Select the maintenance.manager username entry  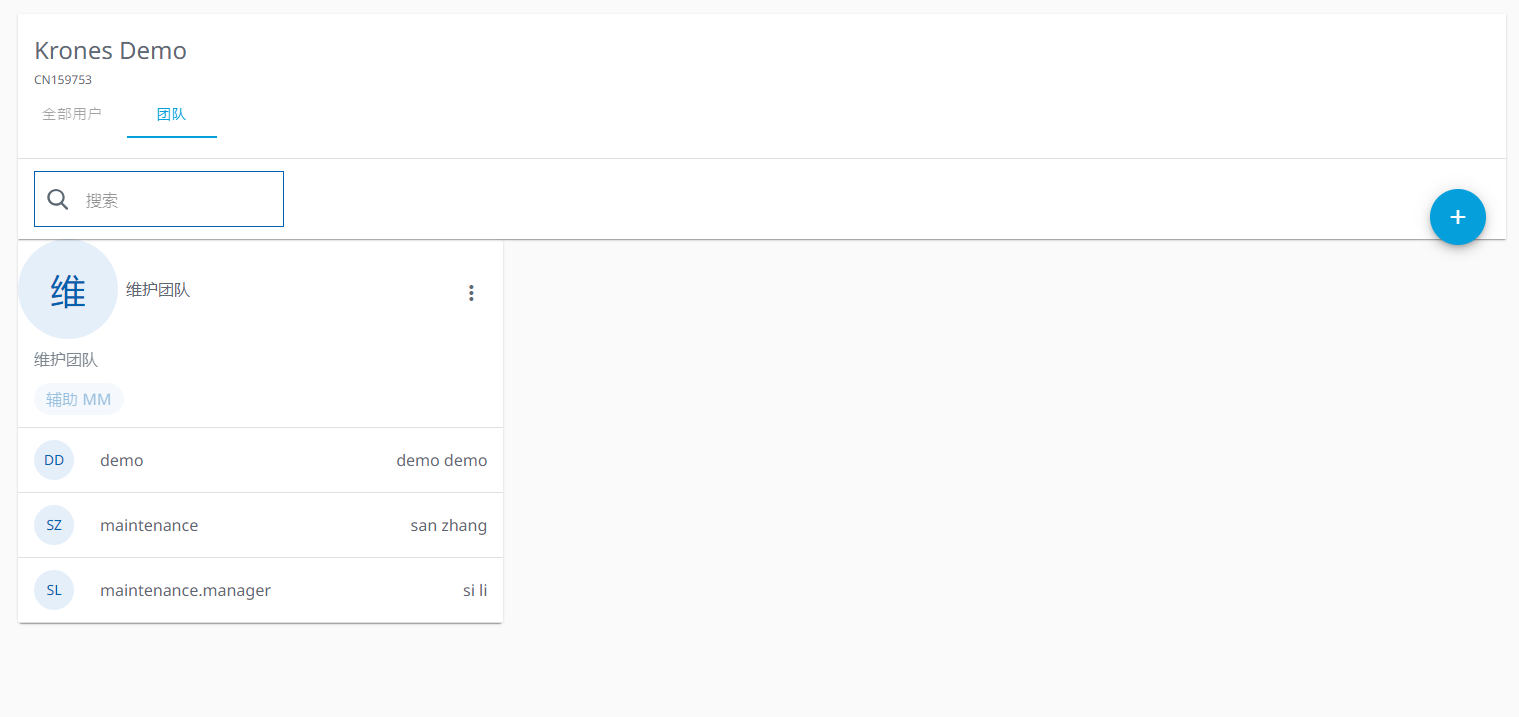point(185,590)
